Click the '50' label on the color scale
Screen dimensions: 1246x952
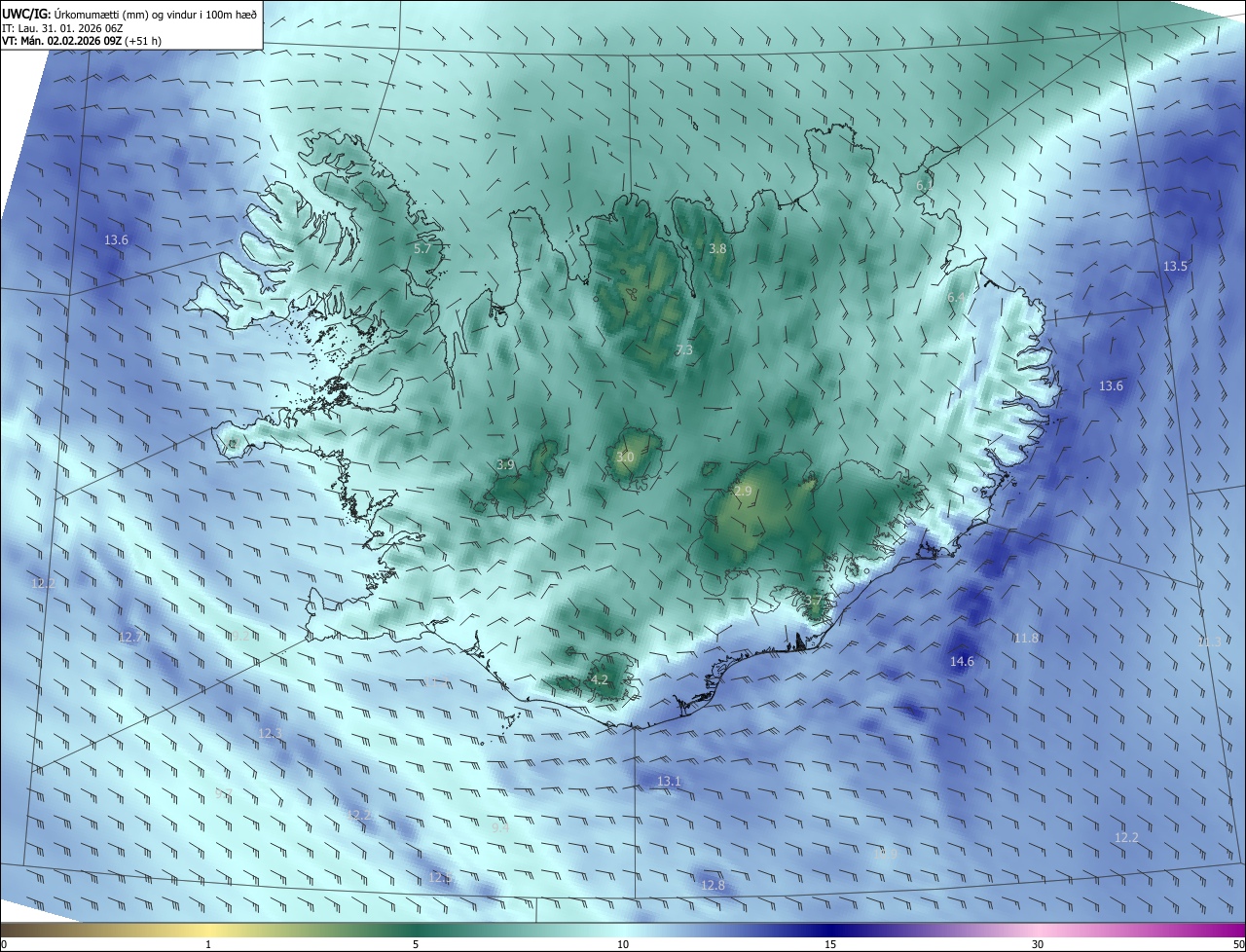click(x=1238, y=944)
